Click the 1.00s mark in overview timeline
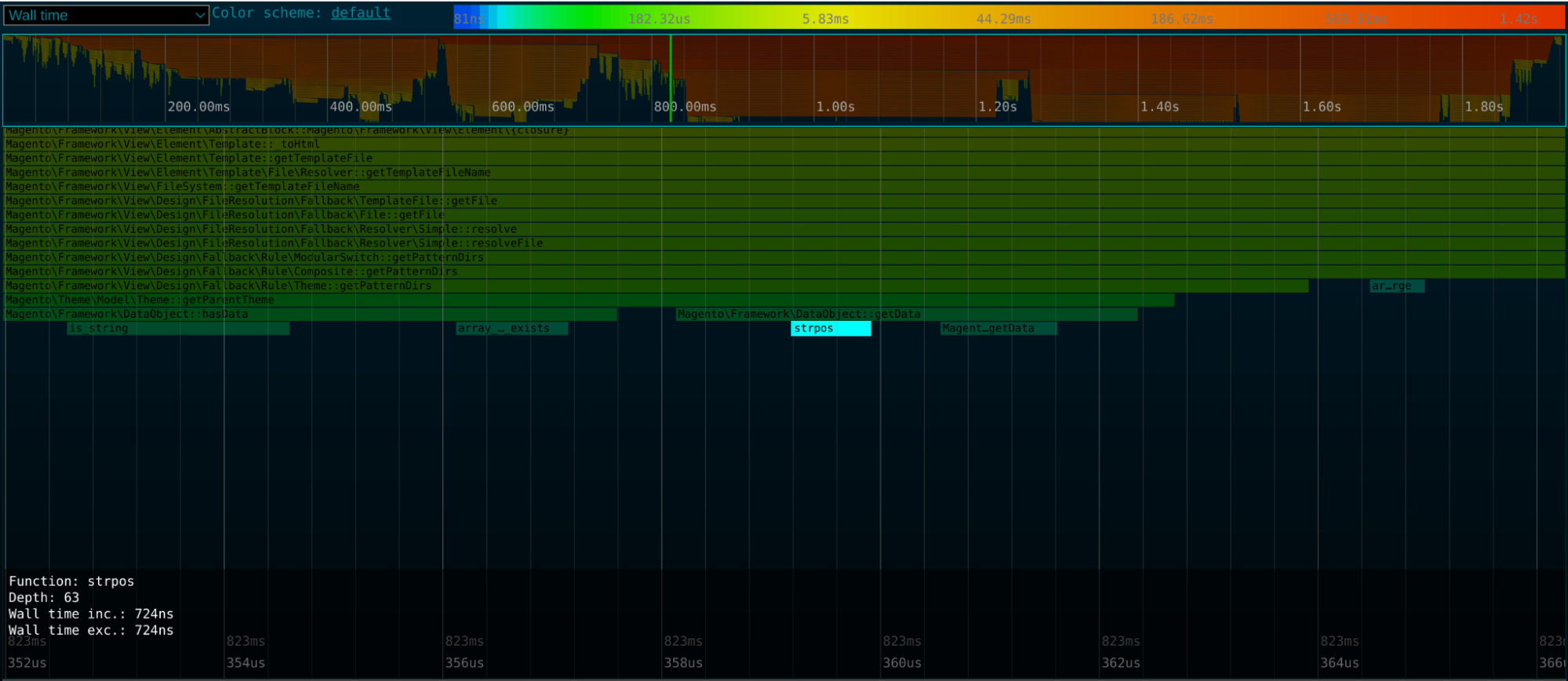The height and width of the screenshot is (681, 1568). click(835, 107)
